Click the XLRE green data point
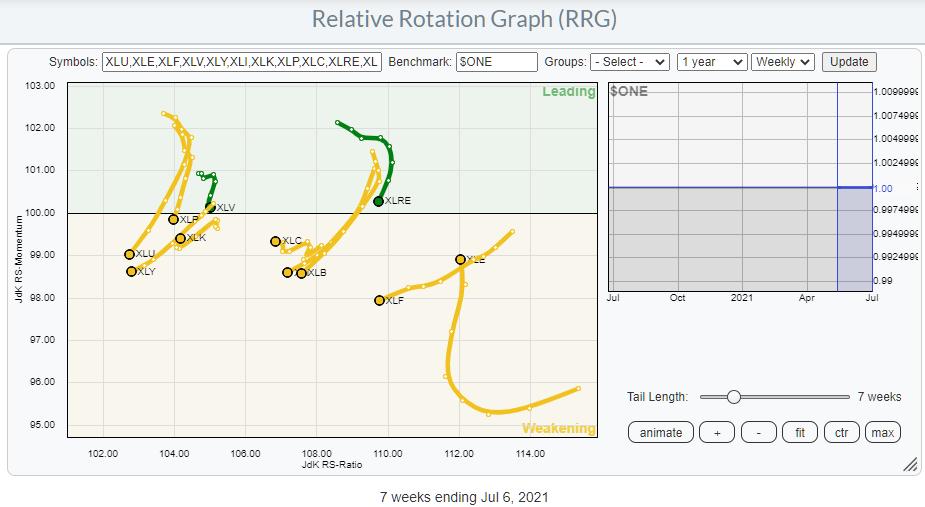The image size is (925, 507). pyautogui.click(x=378, y=201)
